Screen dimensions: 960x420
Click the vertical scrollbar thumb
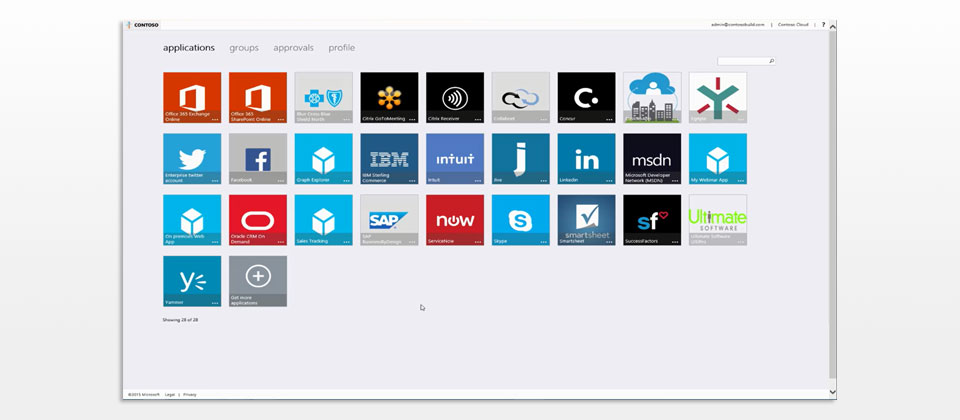tap(832, 204)
